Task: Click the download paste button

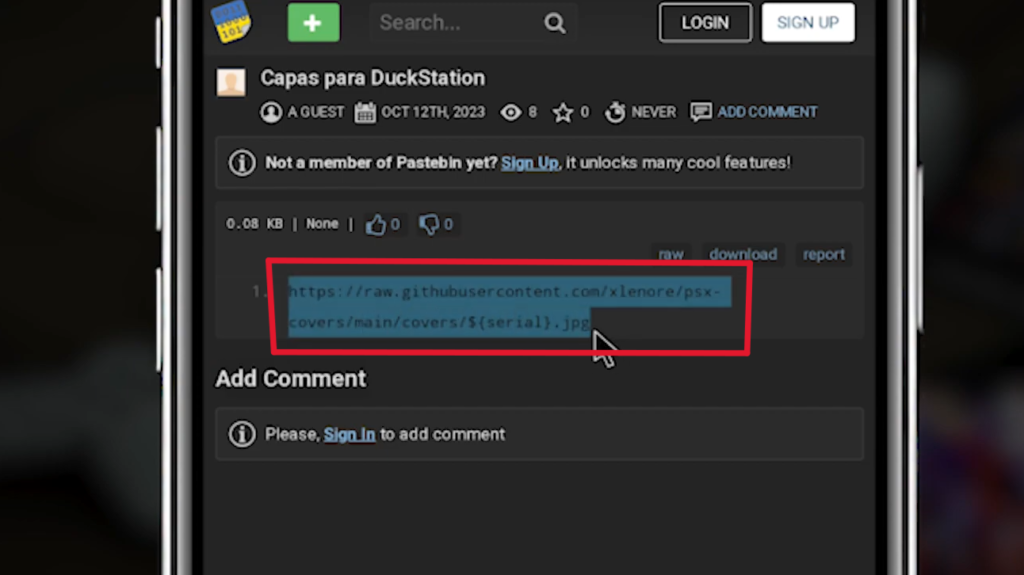Action: 743,254
